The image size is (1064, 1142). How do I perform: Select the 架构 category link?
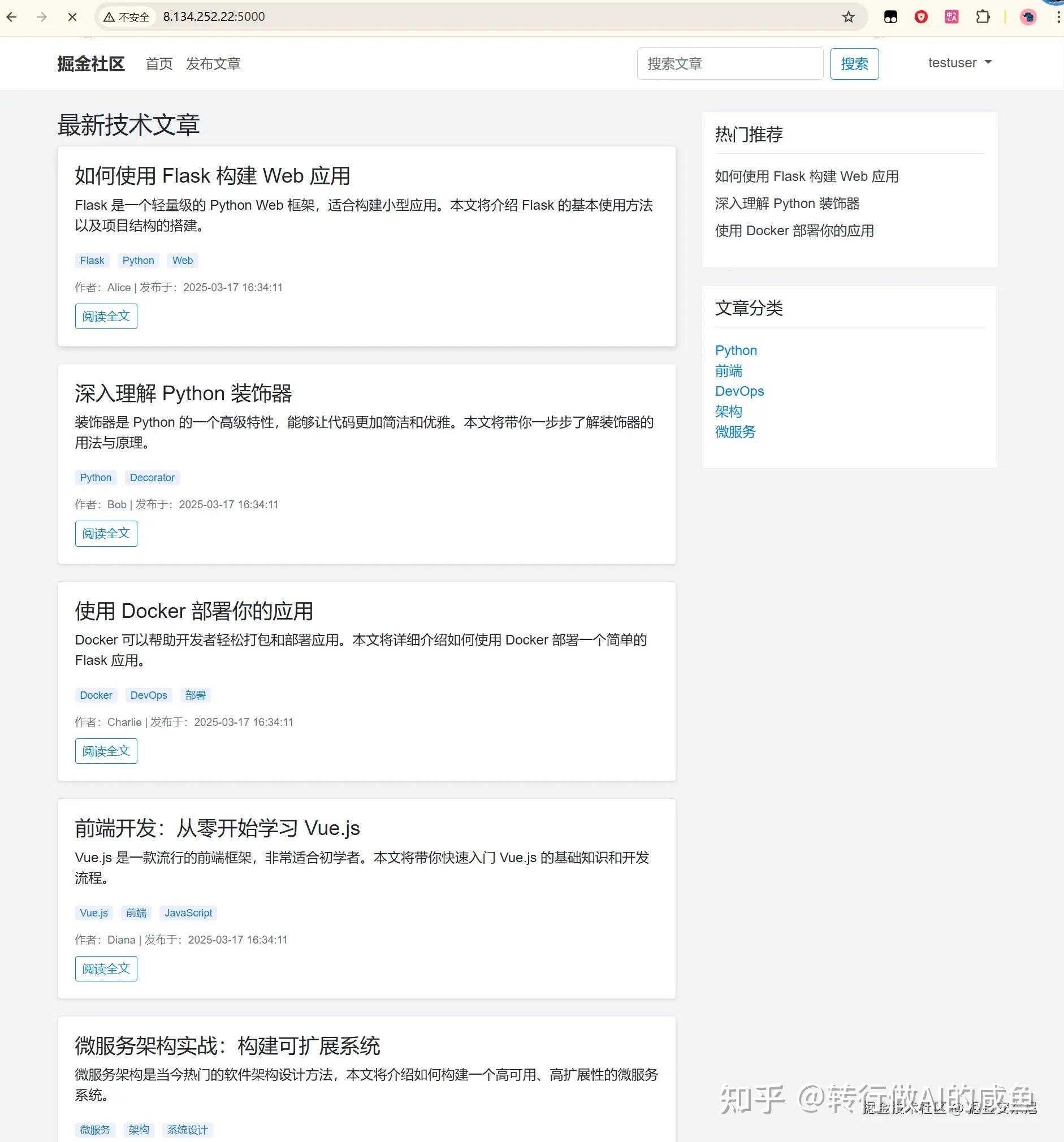729,412
